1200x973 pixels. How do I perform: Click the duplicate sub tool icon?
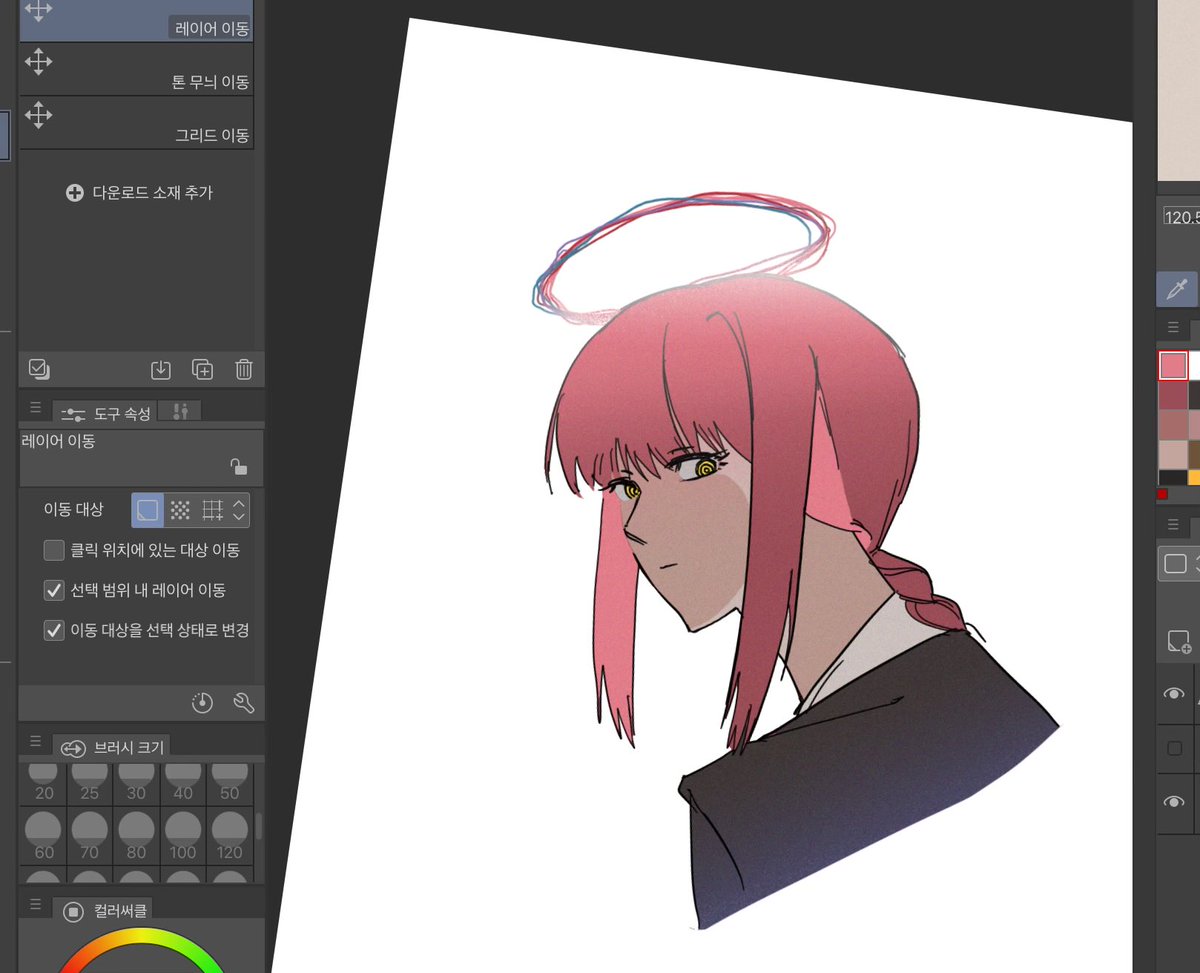click(202, 370)
